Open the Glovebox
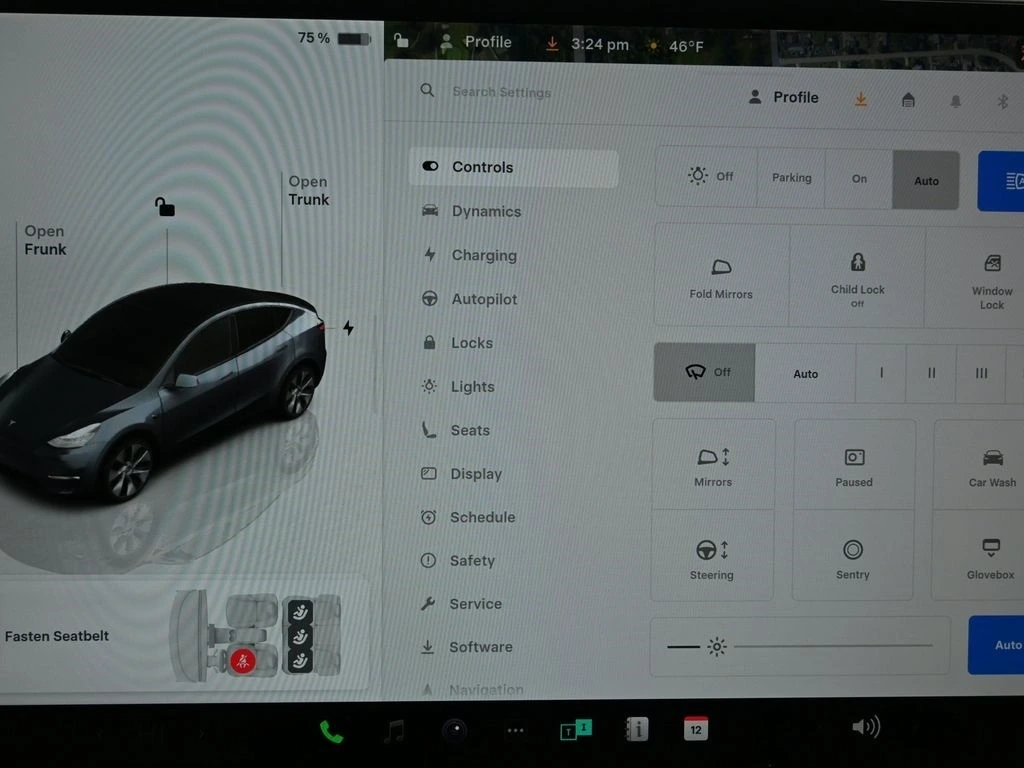 tap(990, 556)
